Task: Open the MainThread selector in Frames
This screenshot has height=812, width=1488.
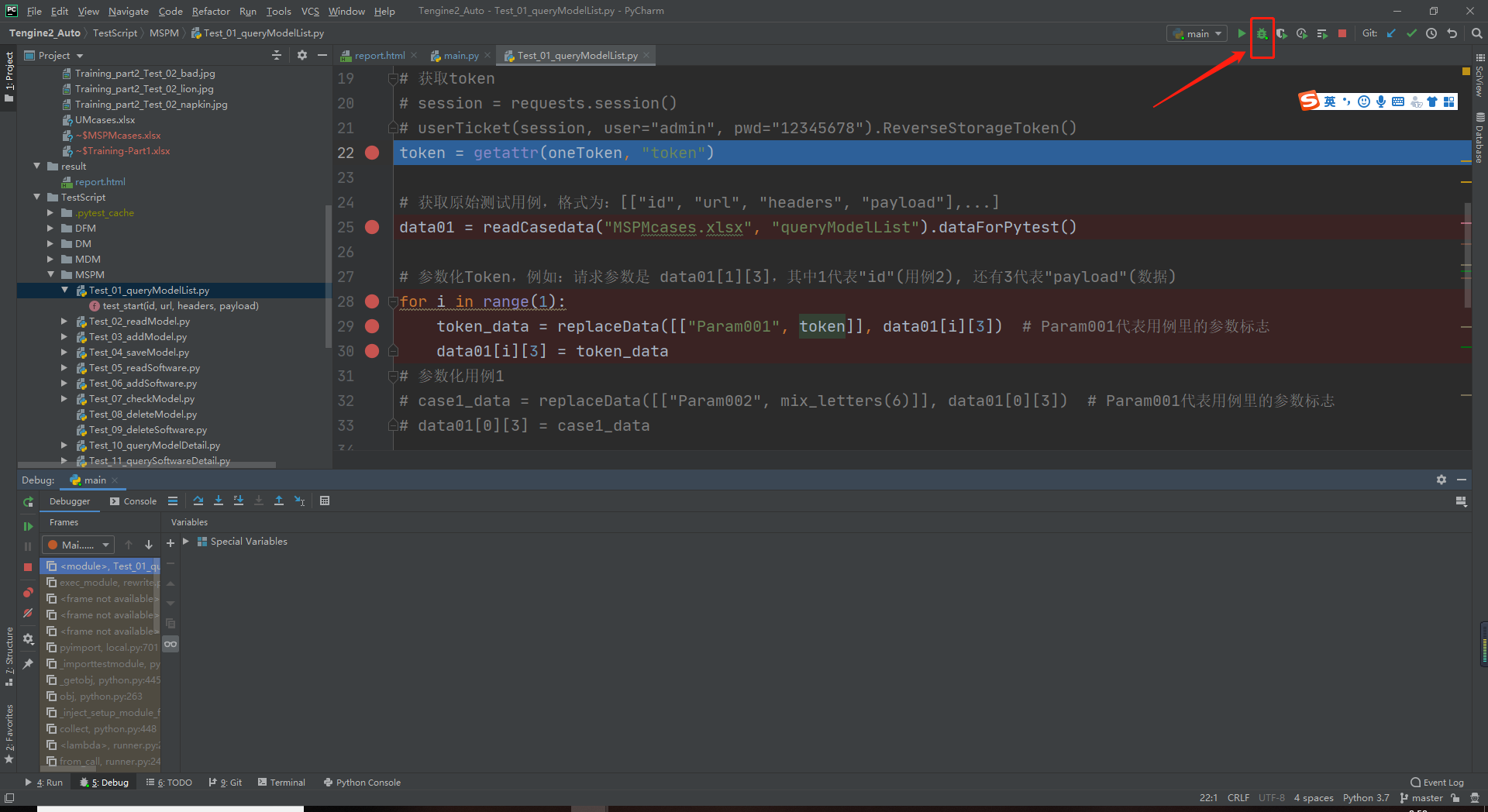Action: coord(78,545)
